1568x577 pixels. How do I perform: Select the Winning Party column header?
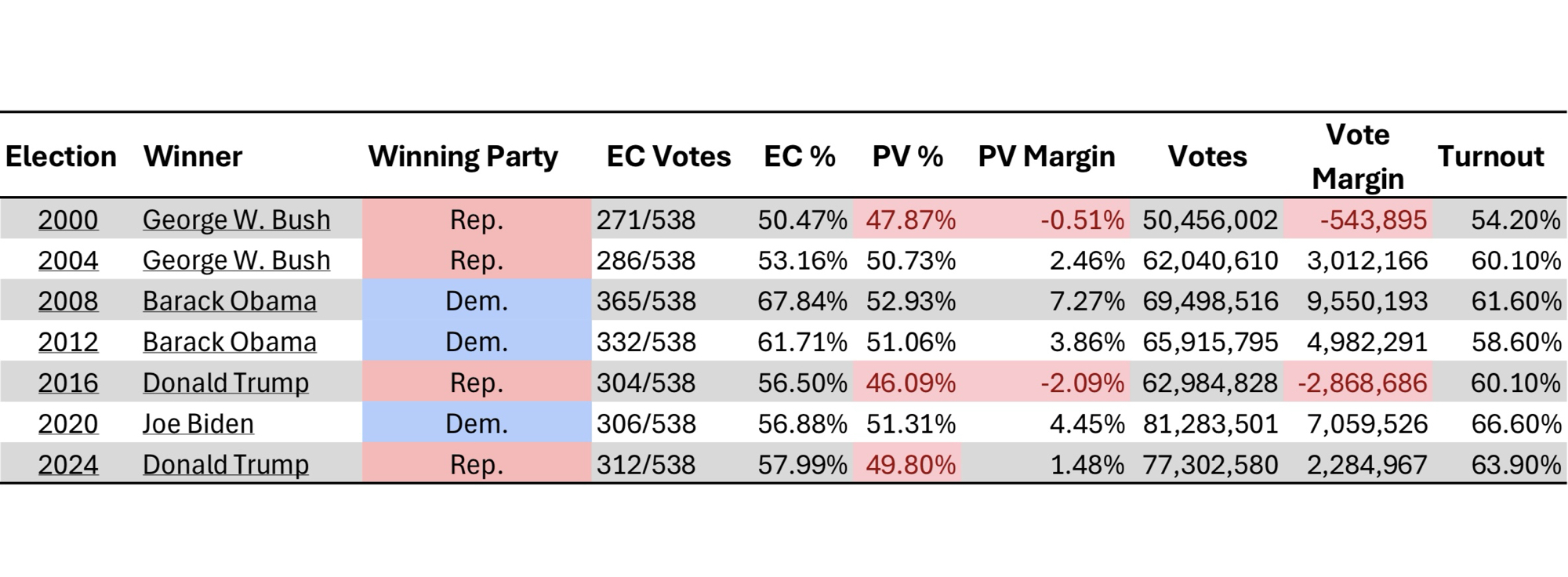point(463,156)
